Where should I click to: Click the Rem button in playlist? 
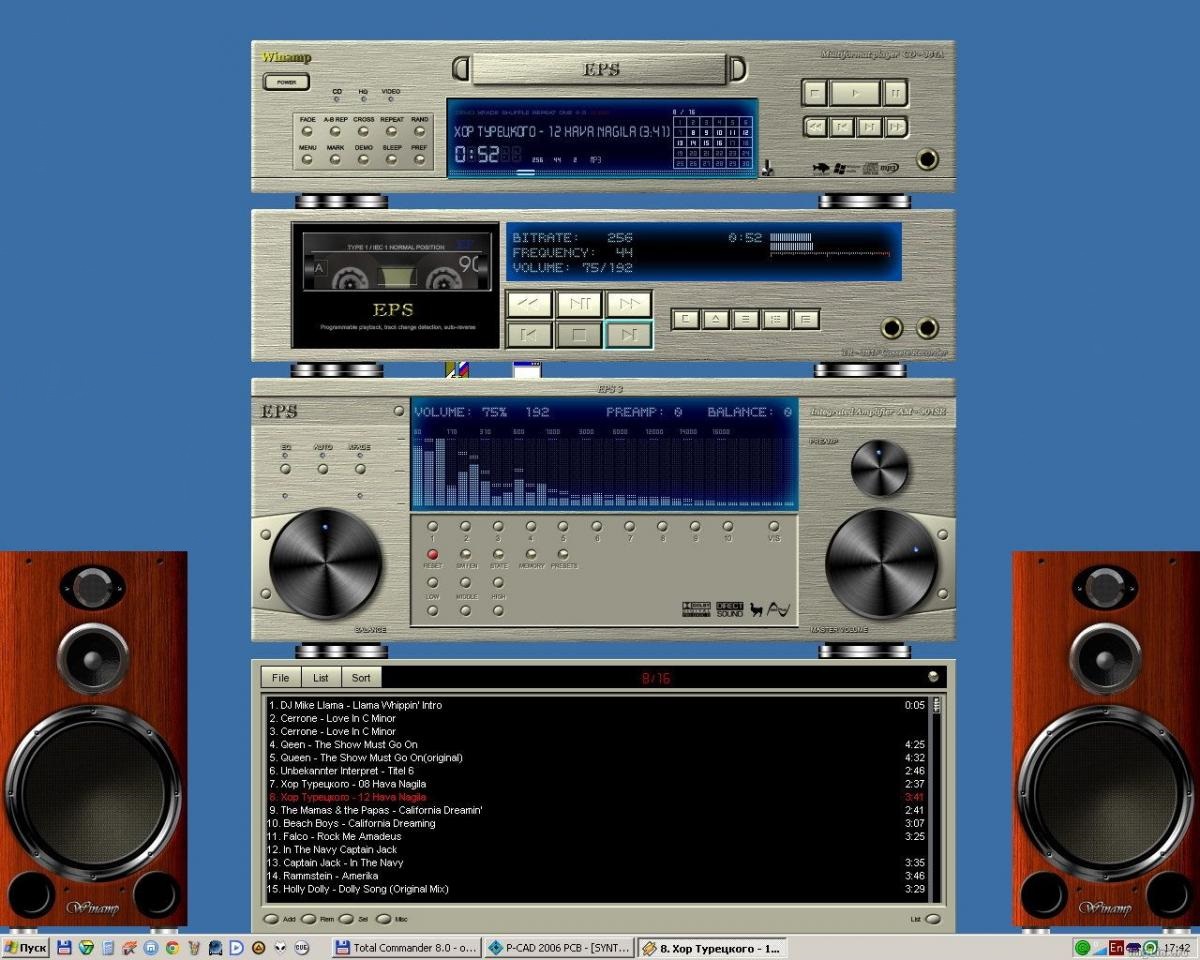308,919
